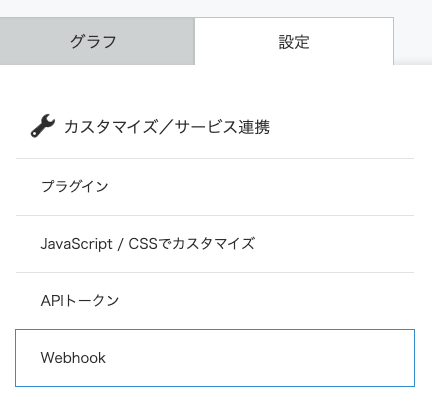Screen dimensions: 432x403
Task: Show the graph settings tab グラフ
Action: point(97,41)
